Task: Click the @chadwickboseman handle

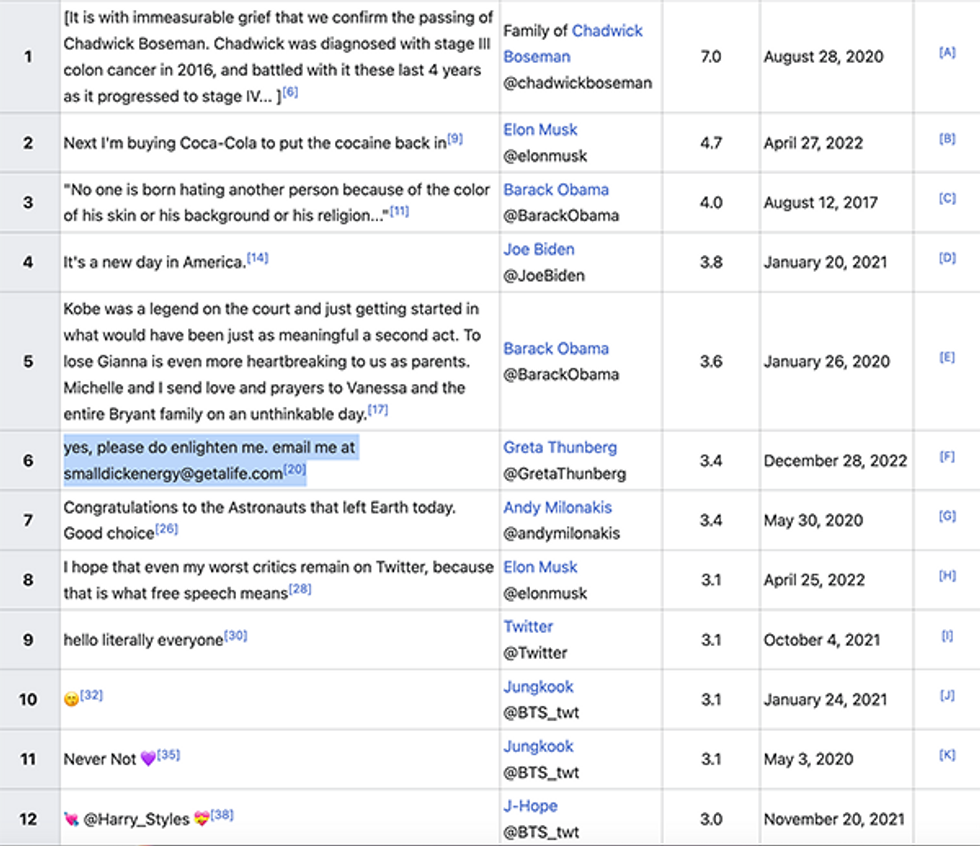Action: click(578, 83)
